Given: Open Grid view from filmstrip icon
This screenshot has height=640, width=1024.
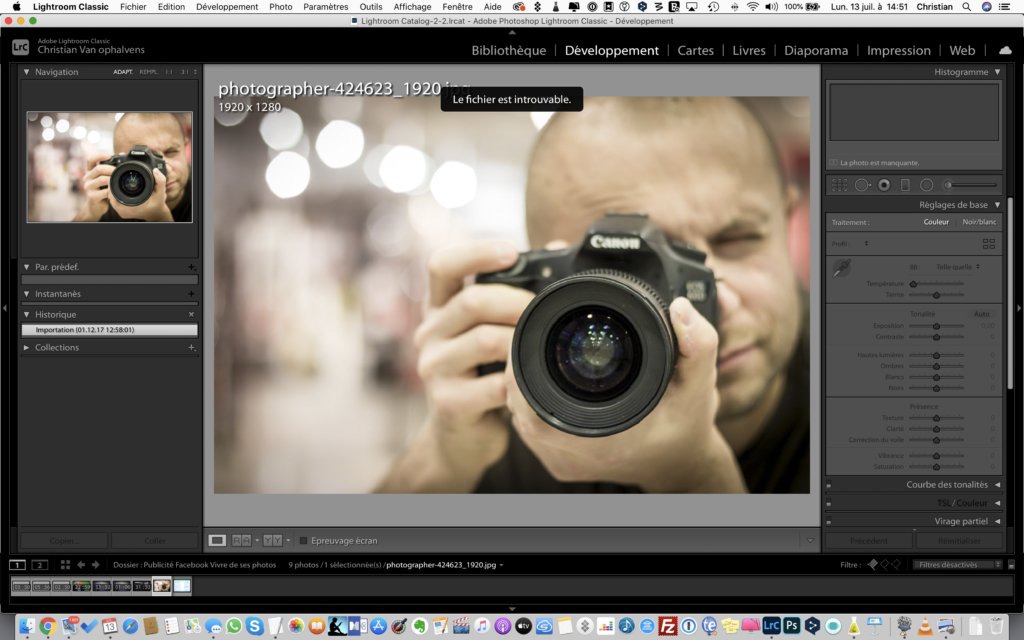Looking at the screenshot, I should pyautogui.click(x=65, y=565).
